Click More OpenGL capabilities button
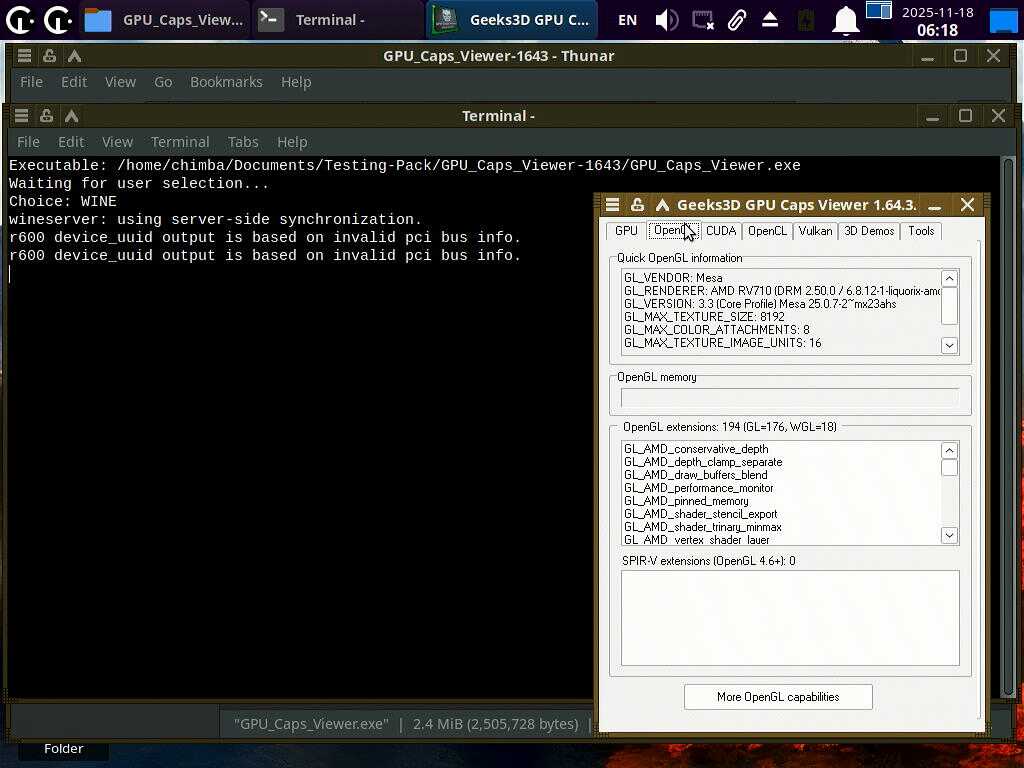The width and height of the screenshot is (1024, 768). point(778,697)
